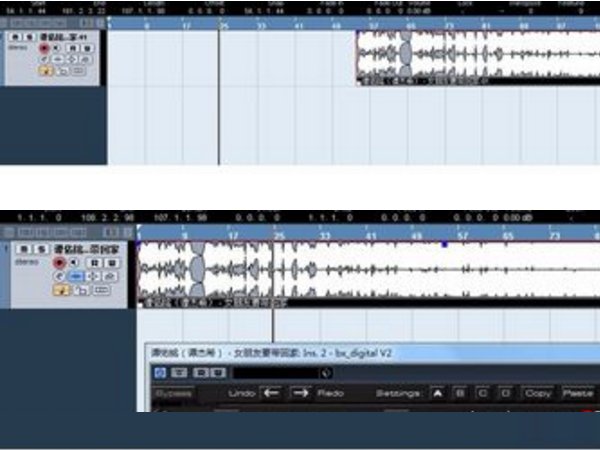
Task: Click bx_digital V2 plugin window title bar
Action: click(373, 353)
